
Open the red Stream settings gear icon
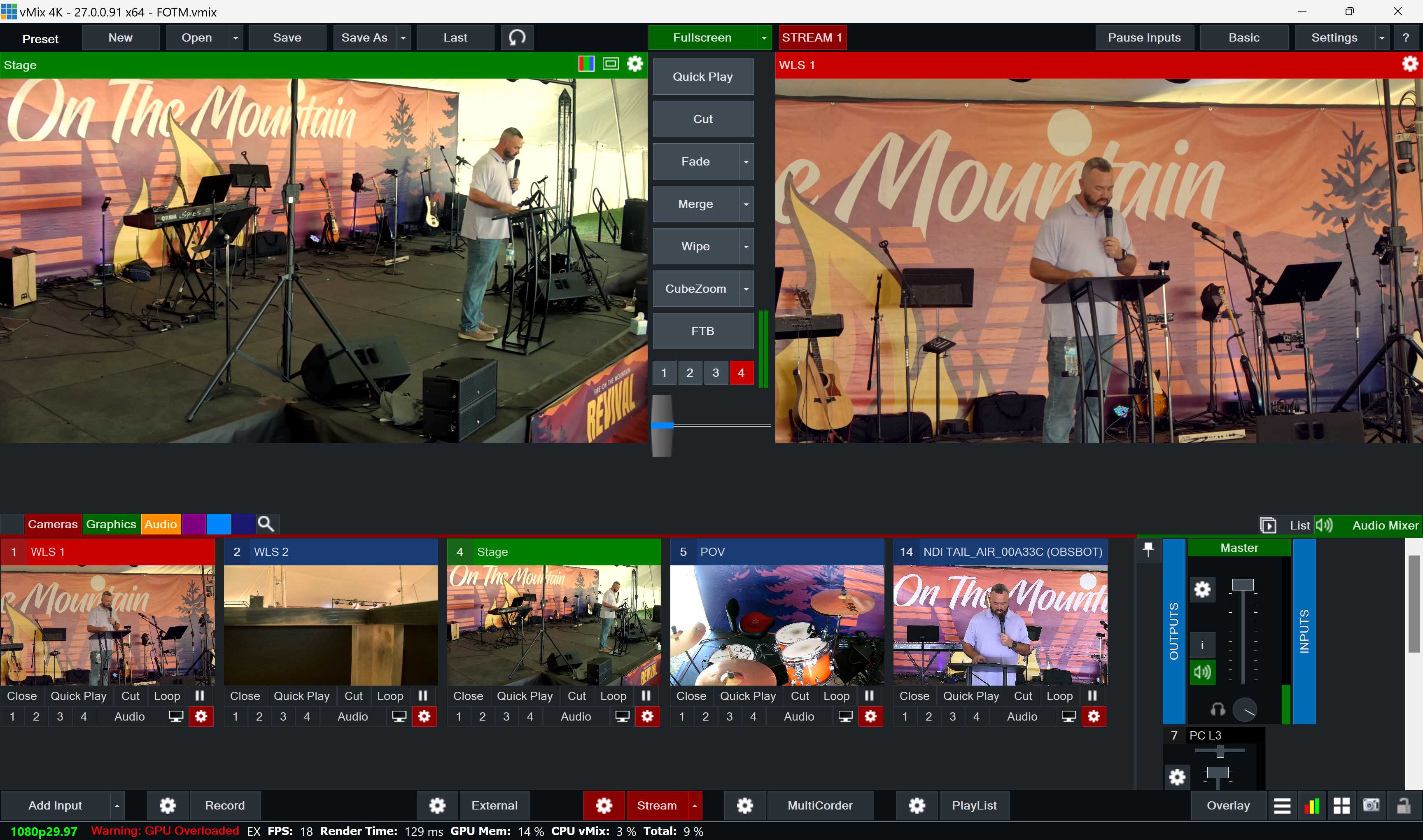tap(604, 805)
